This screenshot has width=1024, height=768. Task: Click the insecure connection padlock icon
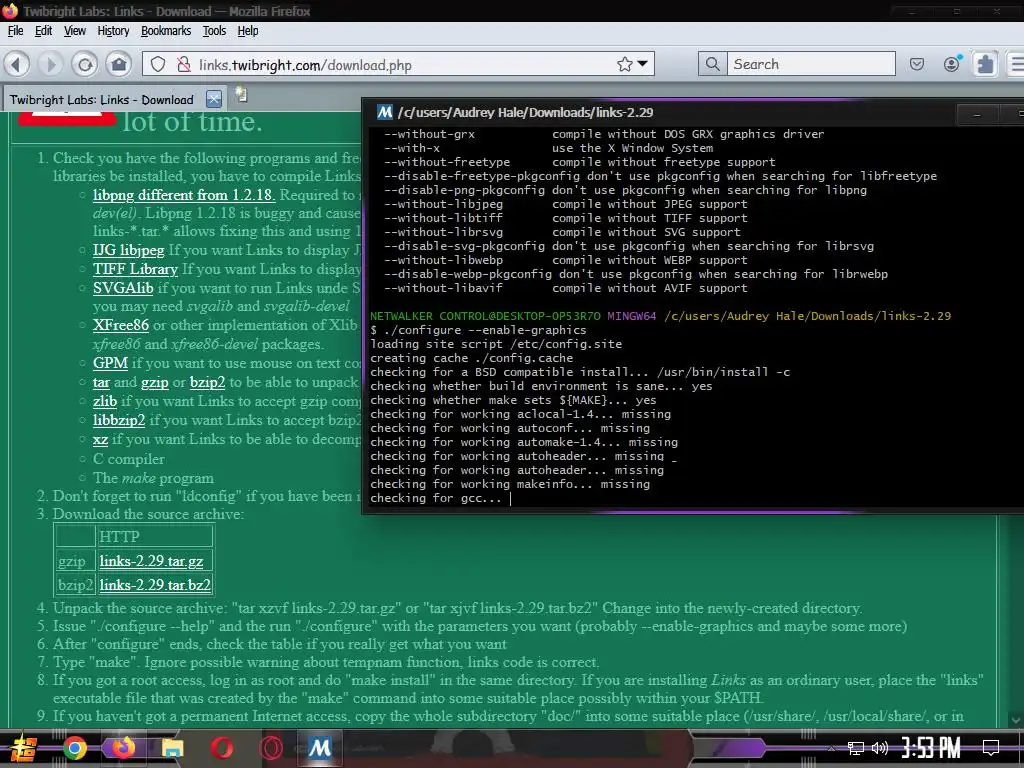tap(184, 64)
